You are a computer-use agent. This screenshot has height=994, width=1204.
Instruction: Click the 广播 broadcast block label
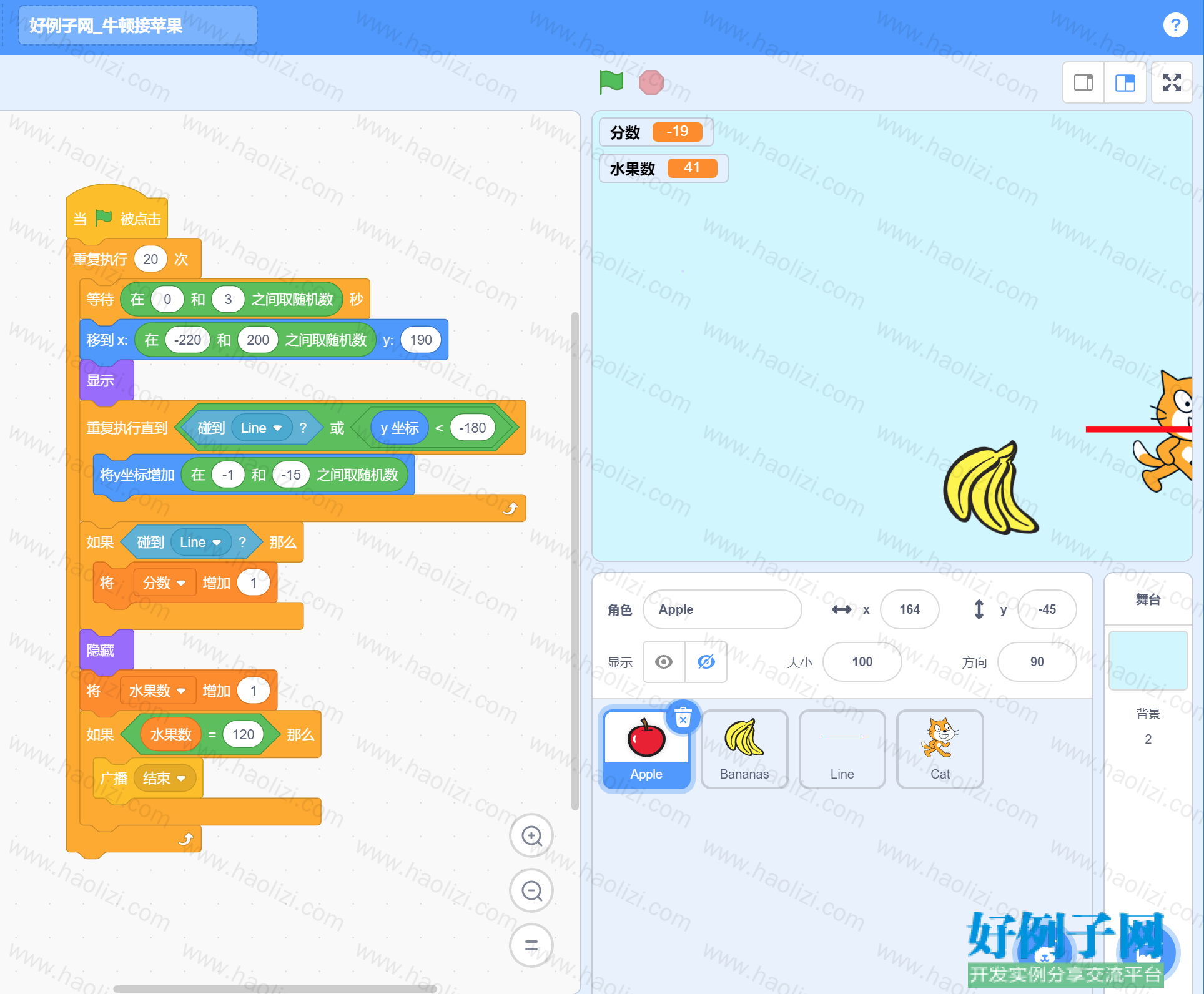[x=114, y=778]
